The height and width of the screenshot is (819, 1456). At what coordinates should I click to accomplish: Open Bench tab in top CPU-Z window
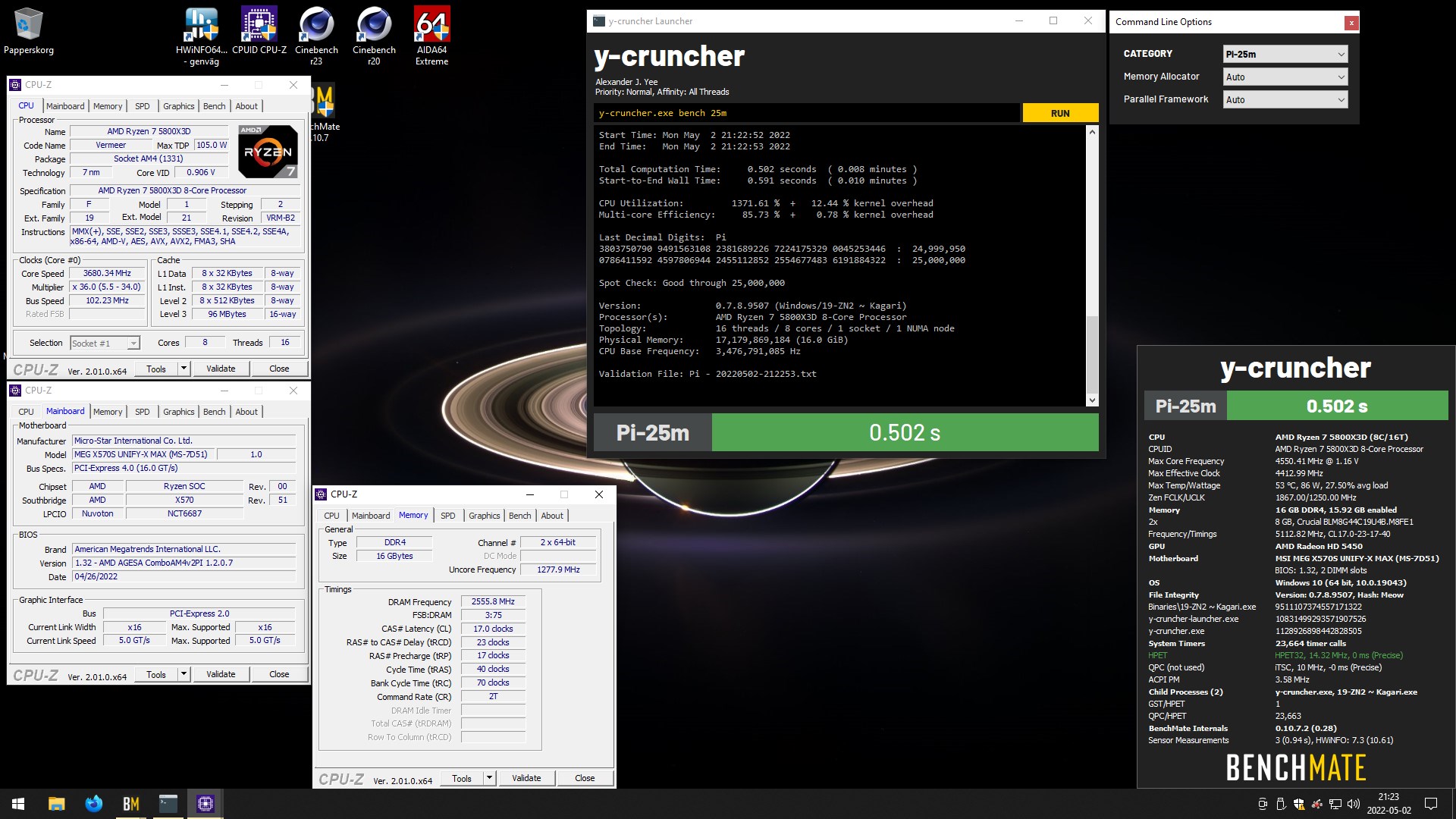pos(215,106)
